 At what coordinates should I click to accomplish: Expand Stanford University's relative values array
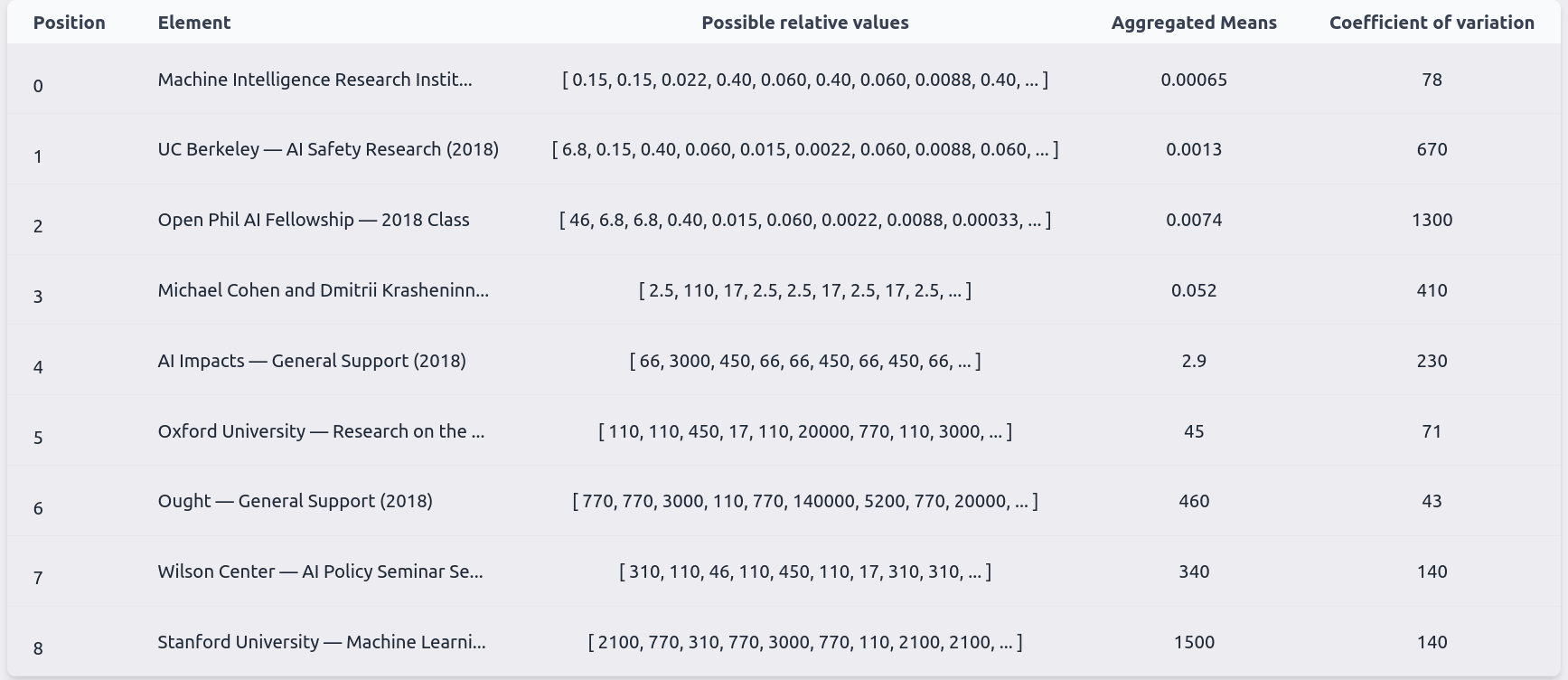tap(804, 642)
